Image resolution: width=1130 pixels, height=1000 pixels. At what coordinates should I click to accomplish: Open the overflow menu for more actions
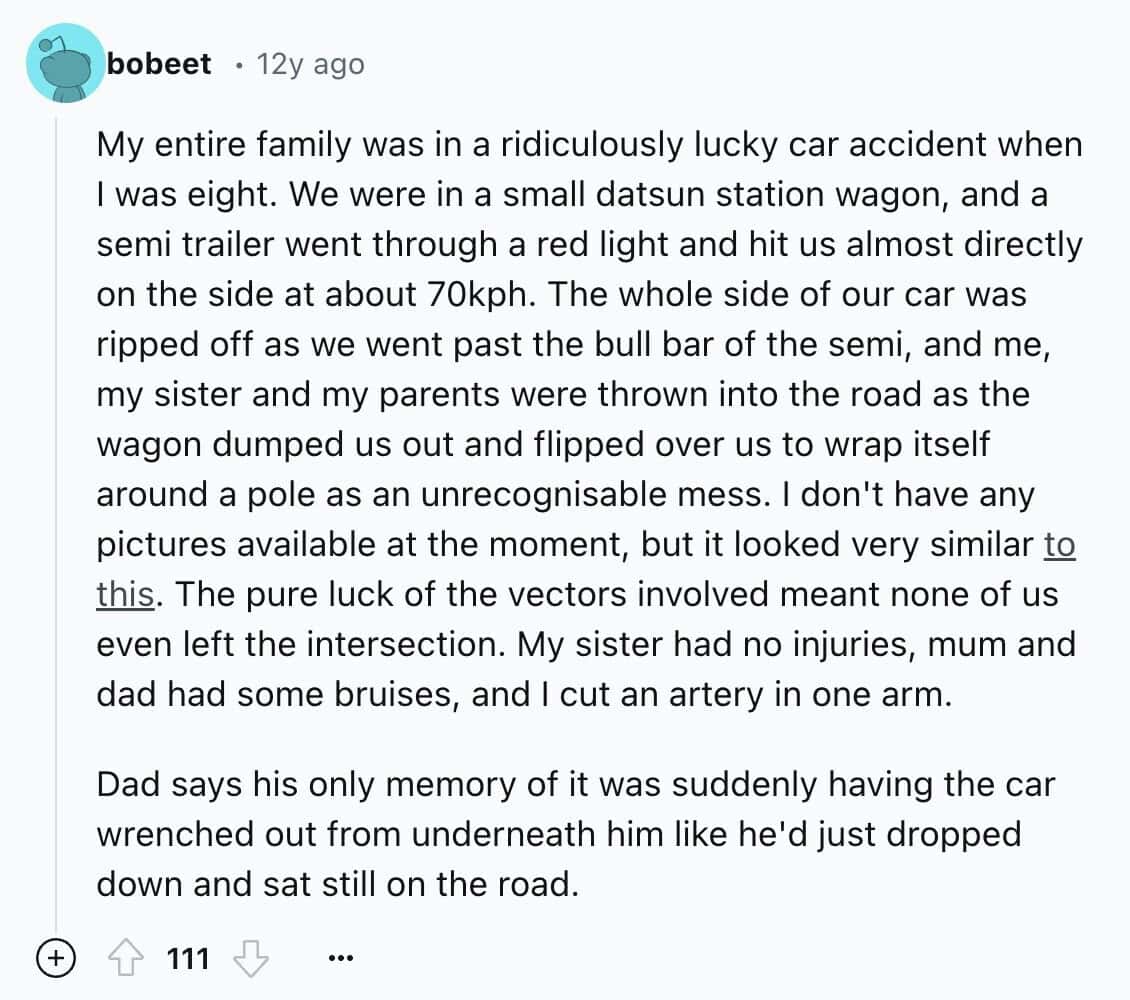pos(341,957)
